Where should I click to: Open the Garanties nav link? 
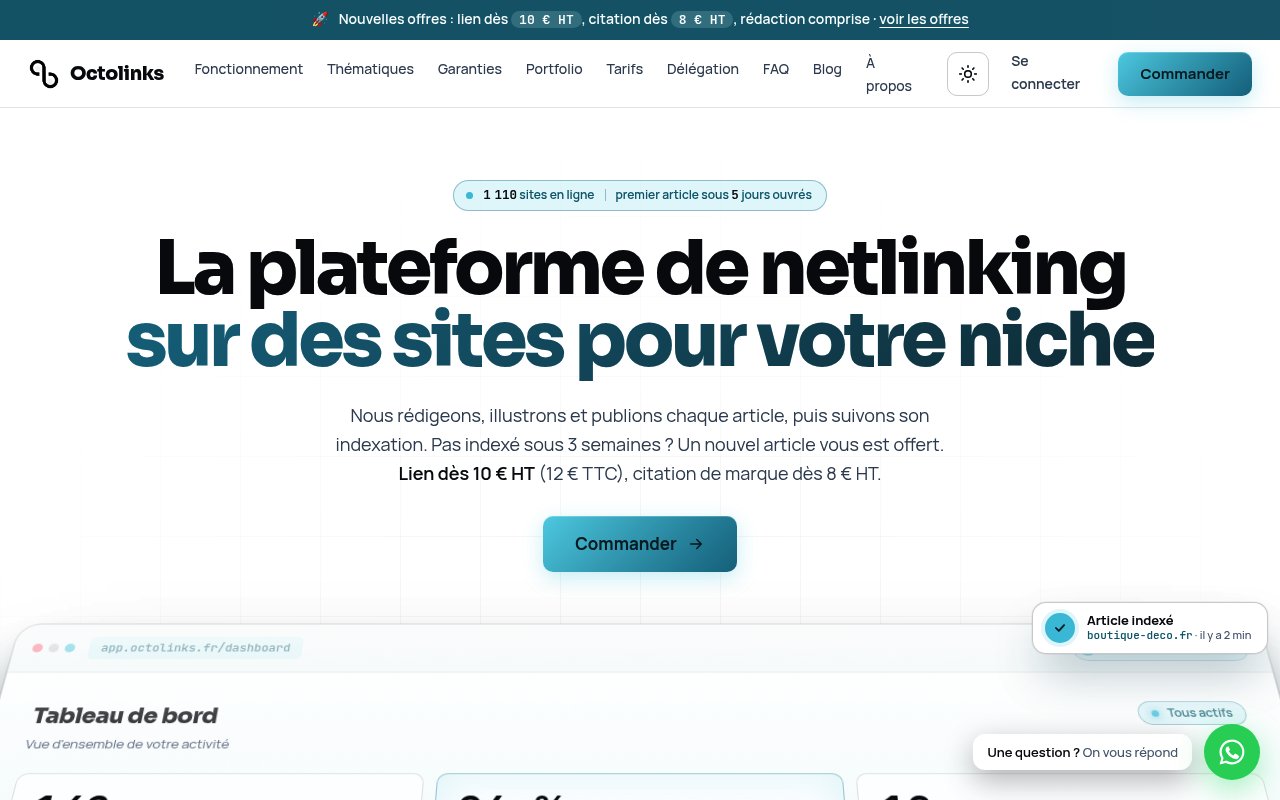[470, 69]
